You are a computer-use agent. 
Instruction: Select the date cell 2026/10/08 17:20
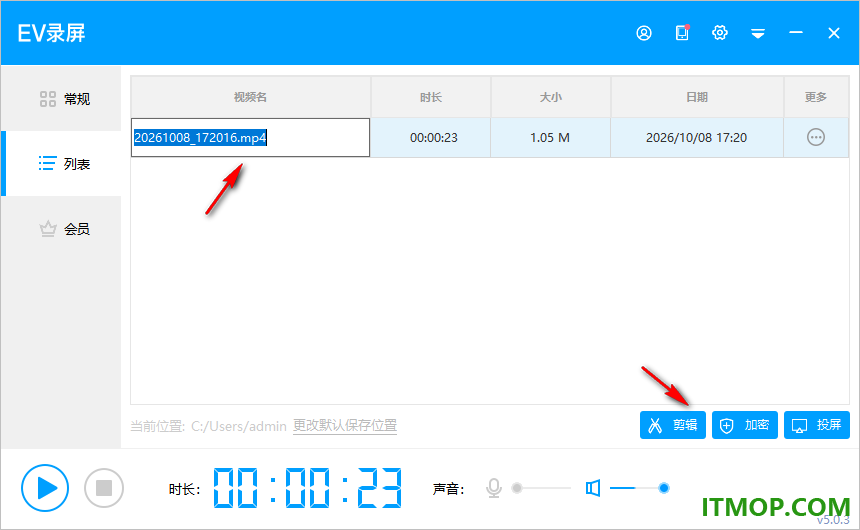tap(697, 138)
